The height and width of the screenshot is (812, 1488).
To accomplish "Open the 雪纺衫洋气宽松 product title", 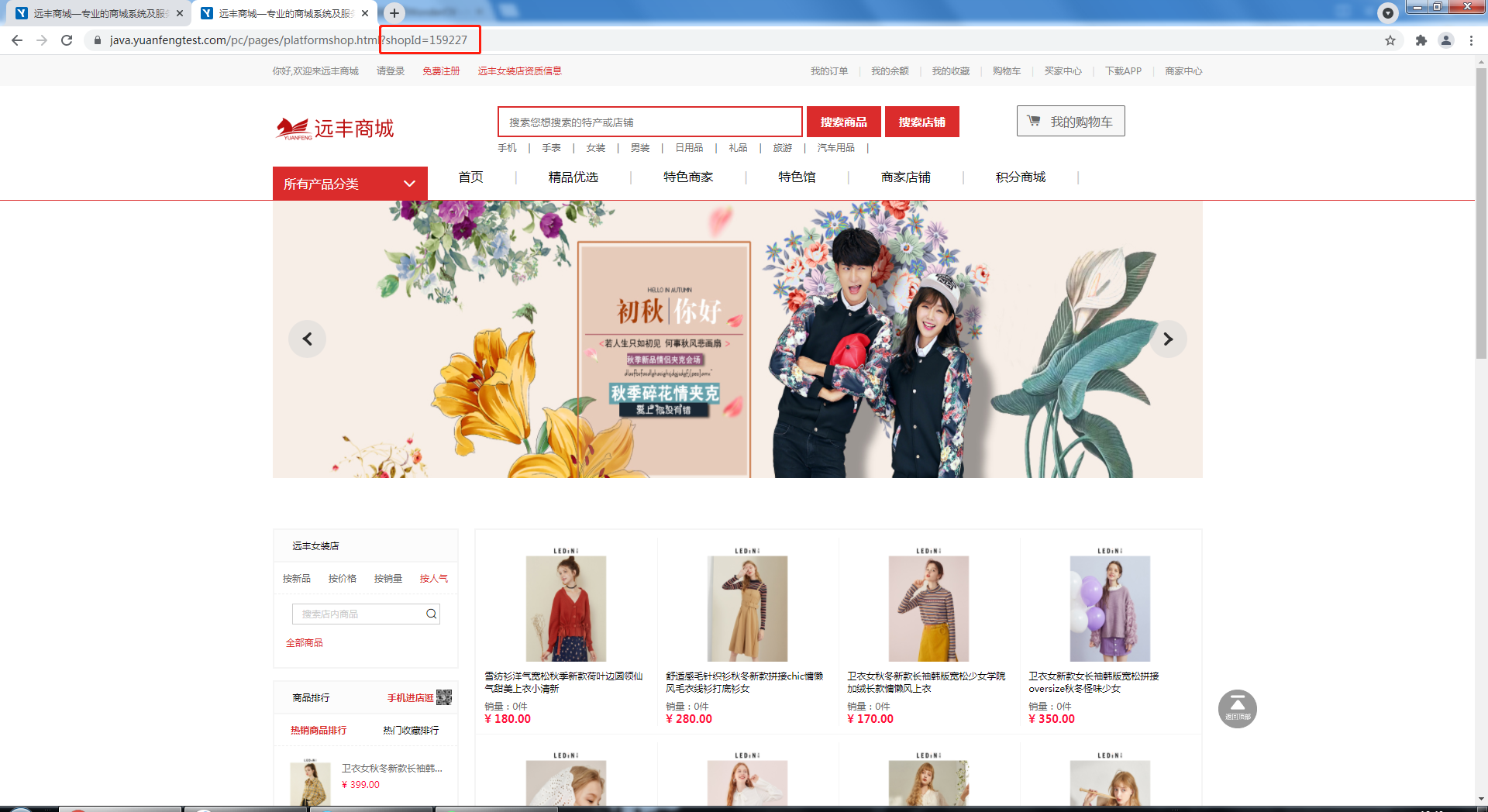I will pyautogui.click(x=563, y=683).
